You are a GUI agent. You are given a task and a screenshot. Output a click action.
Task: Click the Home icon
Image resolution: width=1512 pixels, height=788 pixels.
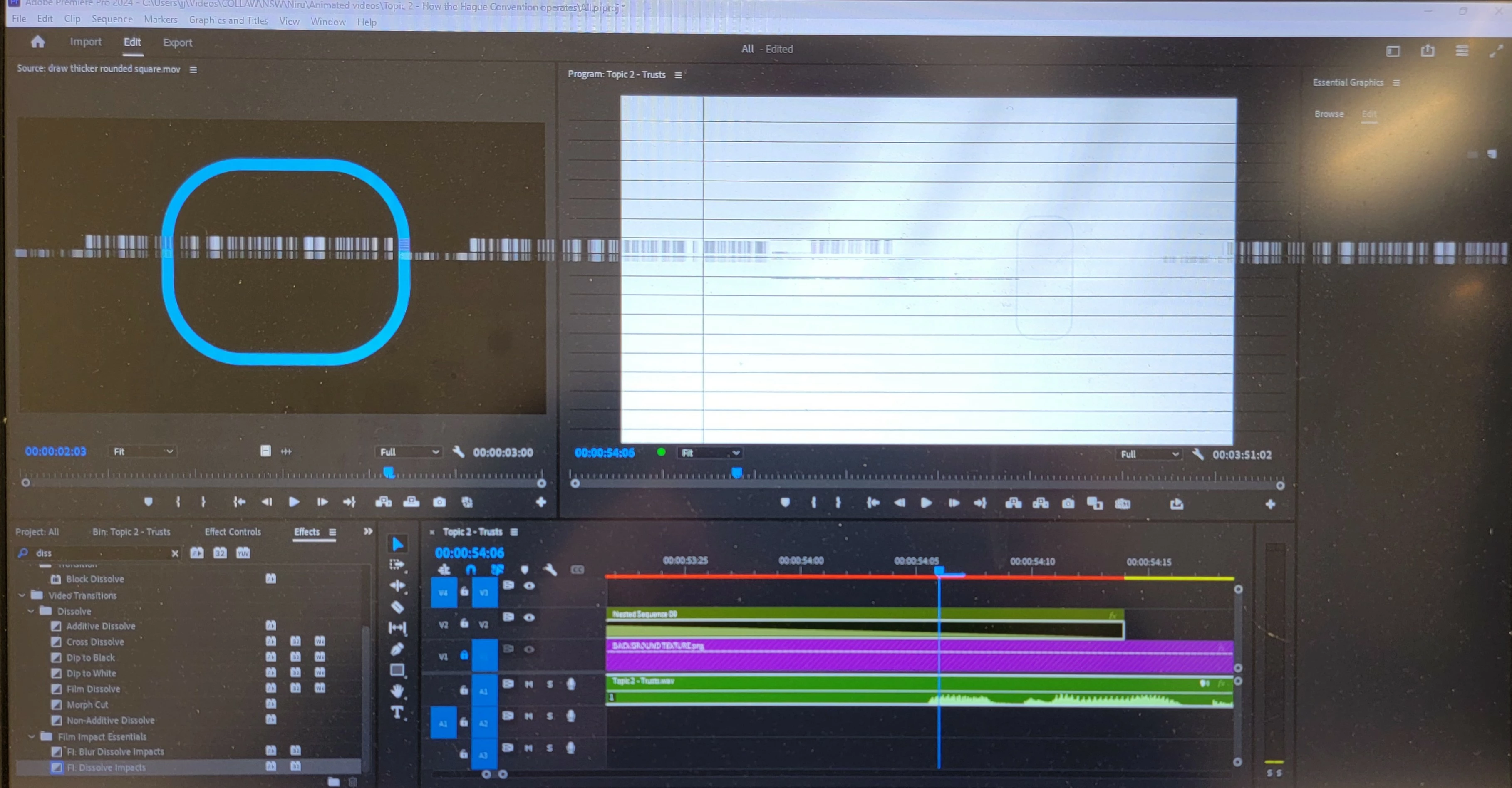[x=37, y=42]
